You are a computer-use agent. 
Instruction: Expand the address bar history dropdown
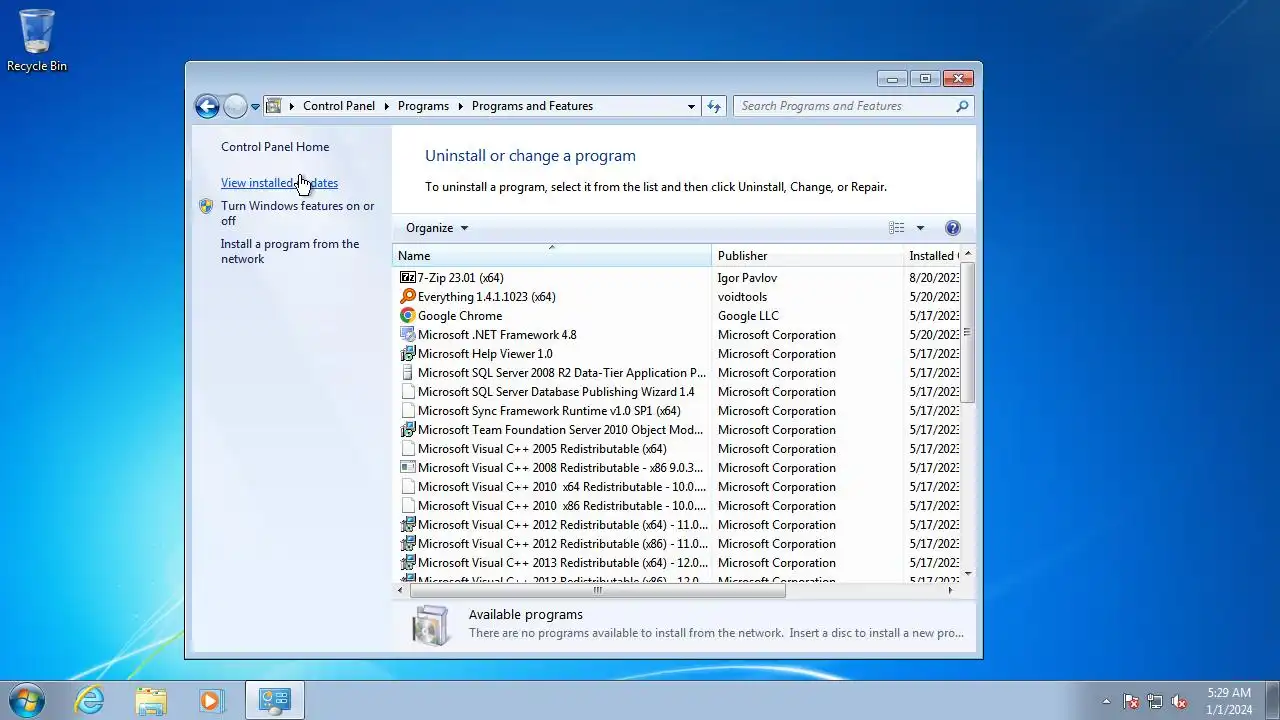691,106
